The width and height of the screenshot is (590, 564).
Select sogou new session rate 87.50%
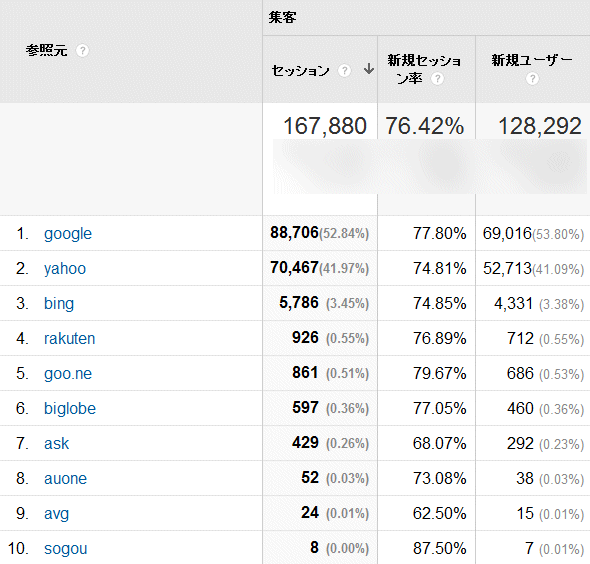click(x=439, y=548)
